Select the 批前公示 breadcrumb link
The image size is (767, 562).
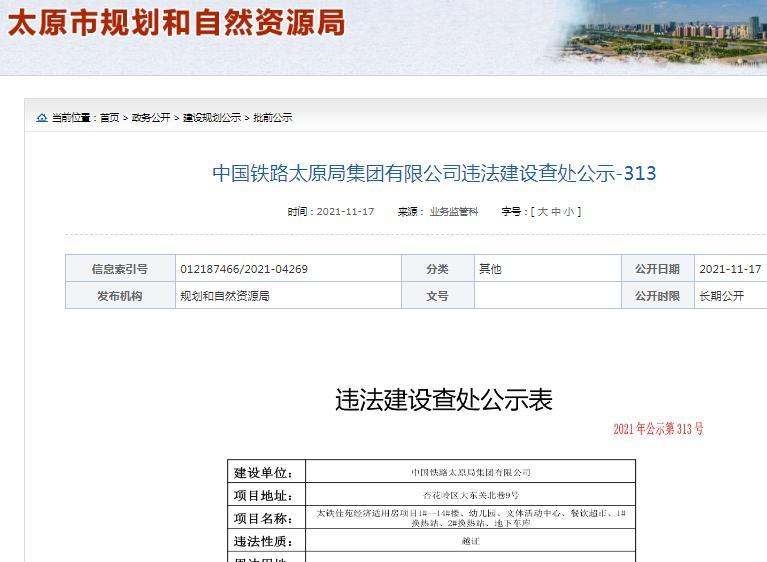click(x=272, y=117)
